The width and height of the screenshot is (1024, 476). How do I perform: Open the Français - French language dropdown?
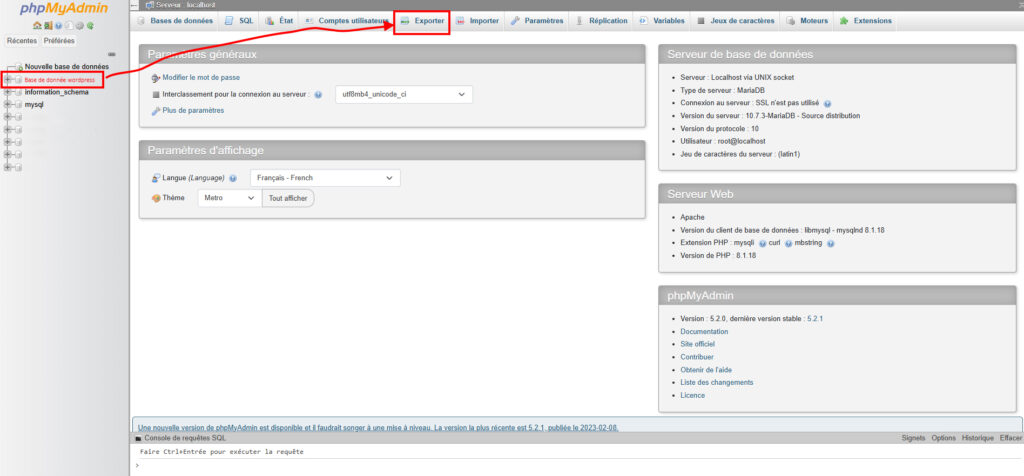[325, 178]
